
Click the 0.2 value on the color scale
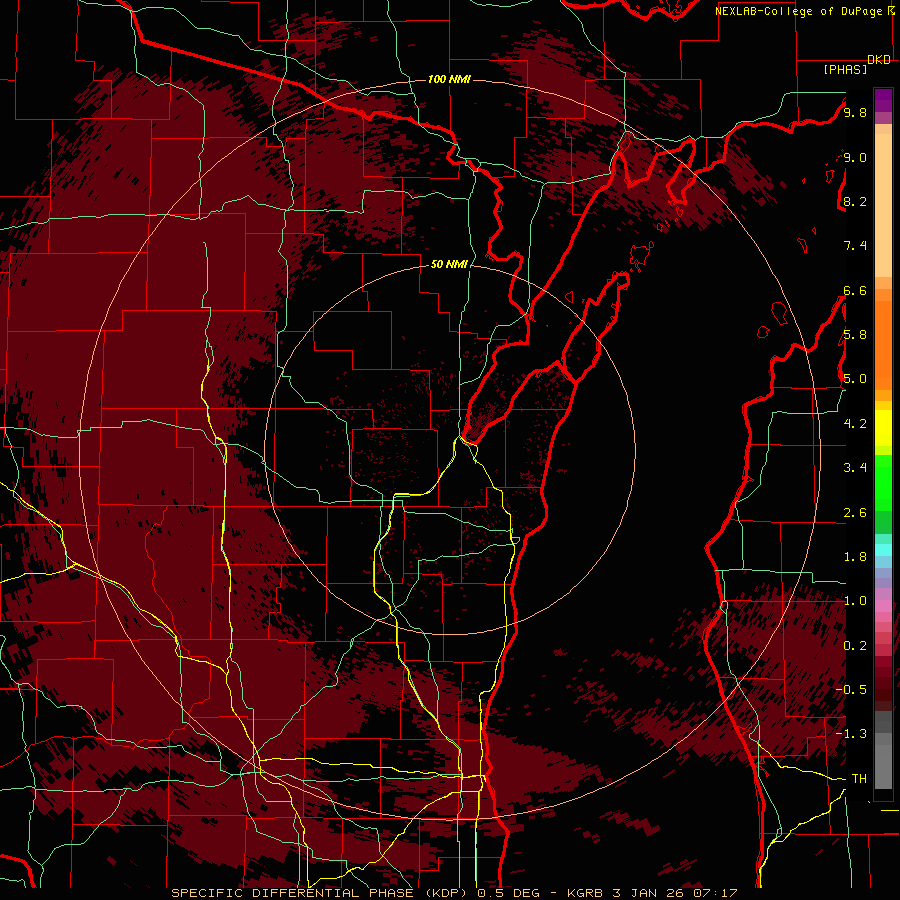coord(855,646)
